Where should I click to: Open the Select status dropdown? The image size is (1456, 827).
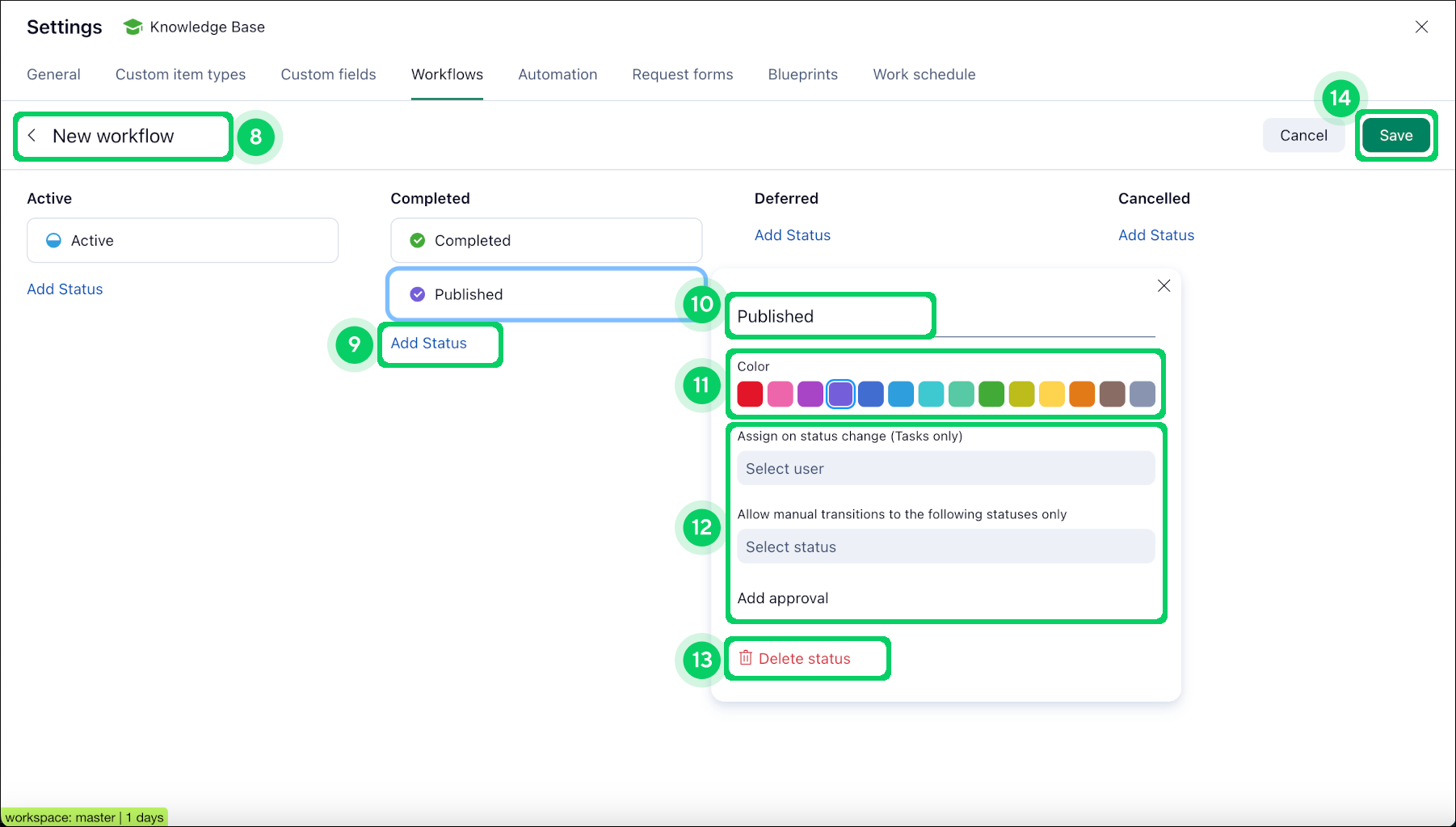coord(945,546)
